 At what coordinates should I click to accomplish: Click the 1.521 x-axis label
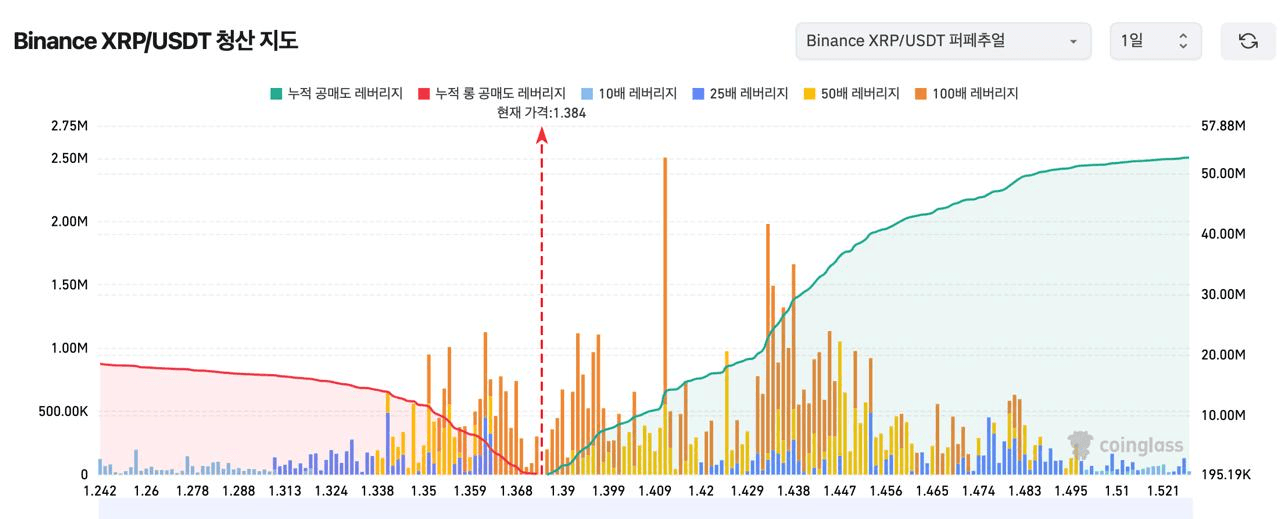coord(1163,491)
